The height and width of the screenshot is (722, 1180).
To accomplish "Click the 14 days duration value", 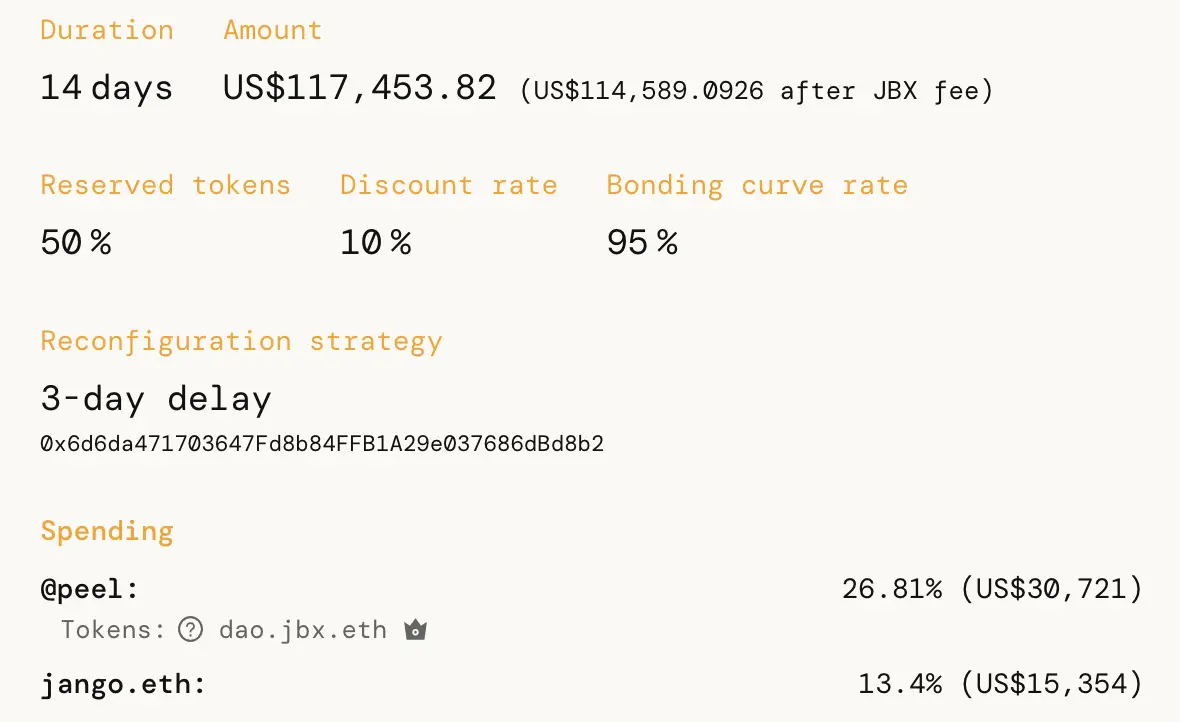I will coord(107,88).
